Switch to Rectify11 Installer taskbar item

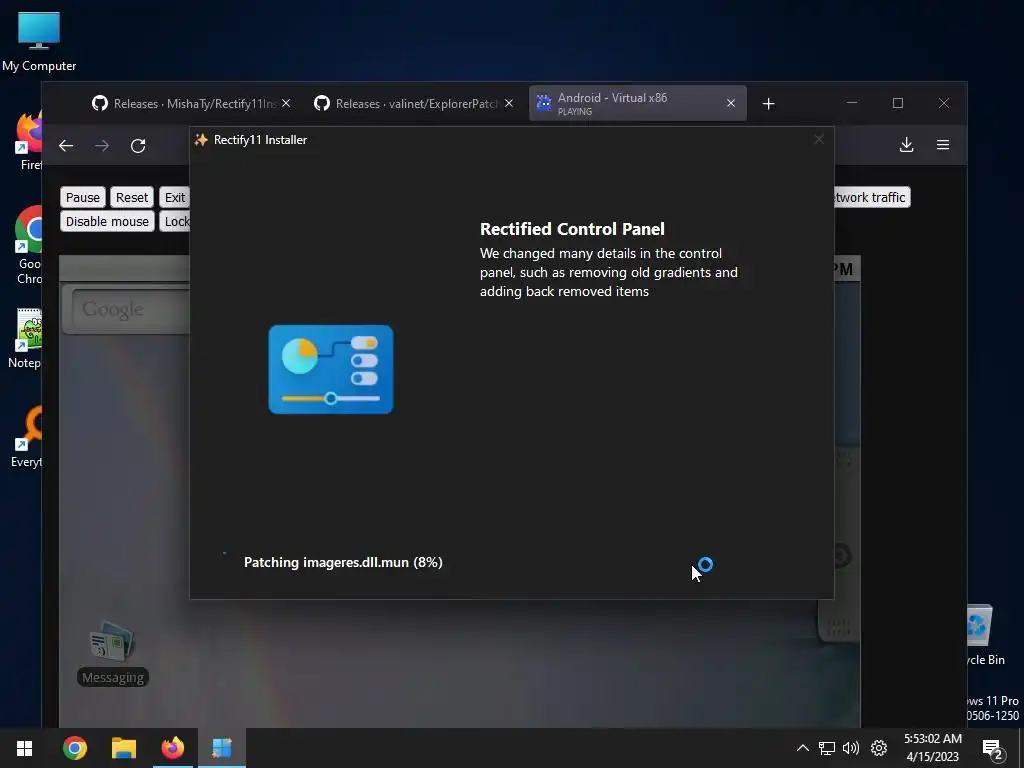pos(222,748)
